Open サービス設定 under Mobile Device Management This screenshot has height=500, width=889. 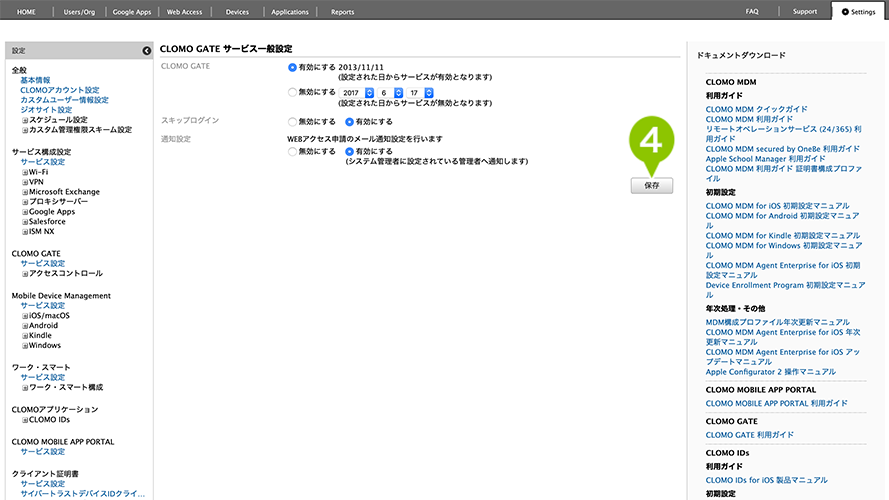click(43, 306)
